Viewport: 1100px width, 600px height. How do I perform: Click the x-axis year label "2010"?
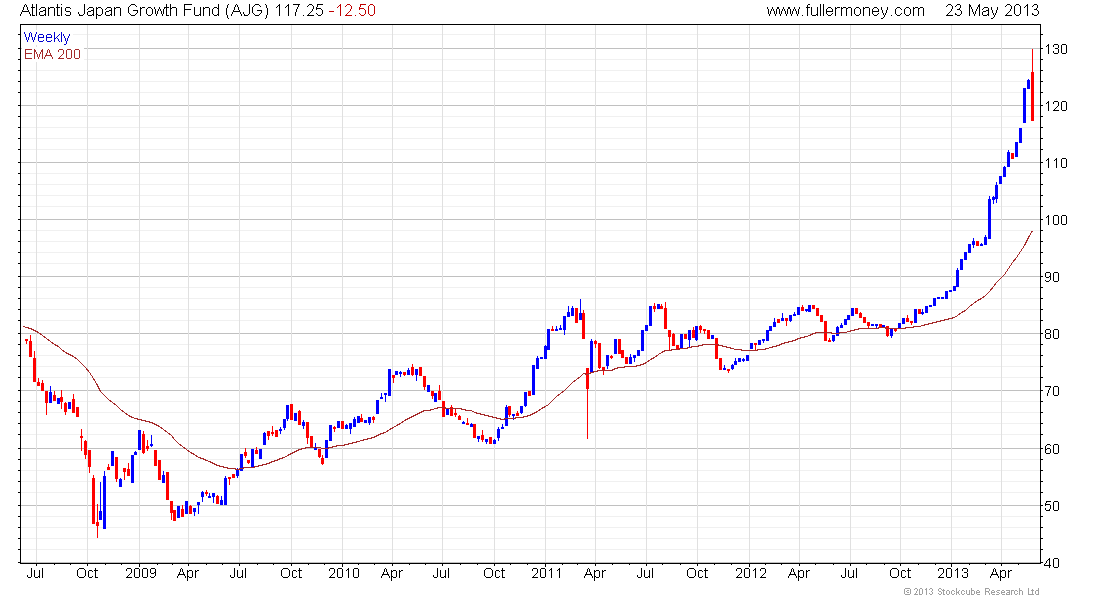coord(344,573)
